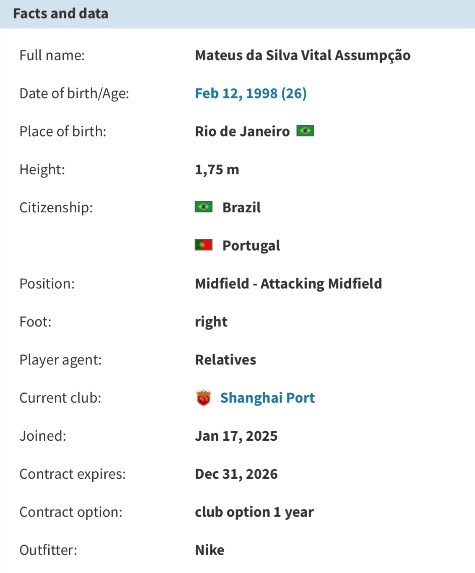Select the full name Mateus da Silva Vital Assumpção
Image resolution: width=475 pixels, height=573 pixels.
pos(303,55)
